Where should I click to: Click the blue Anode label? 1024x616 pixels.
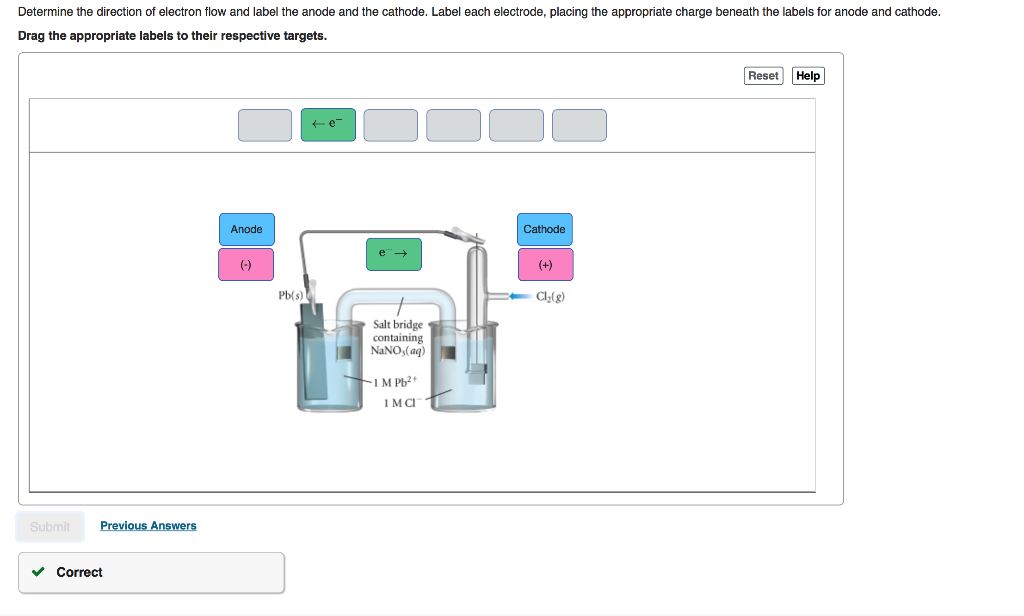[x=246, y=229]
